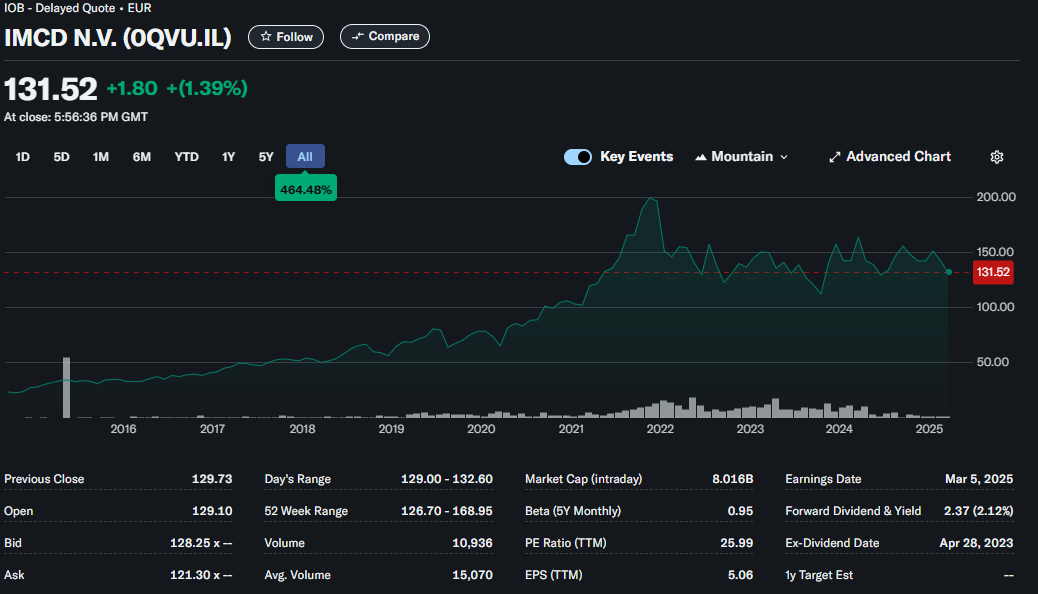The height and width of the screenshot is (594, 1038).
Task: Click the Ask value 121.30 x --
Action: (x=201, y=575)
